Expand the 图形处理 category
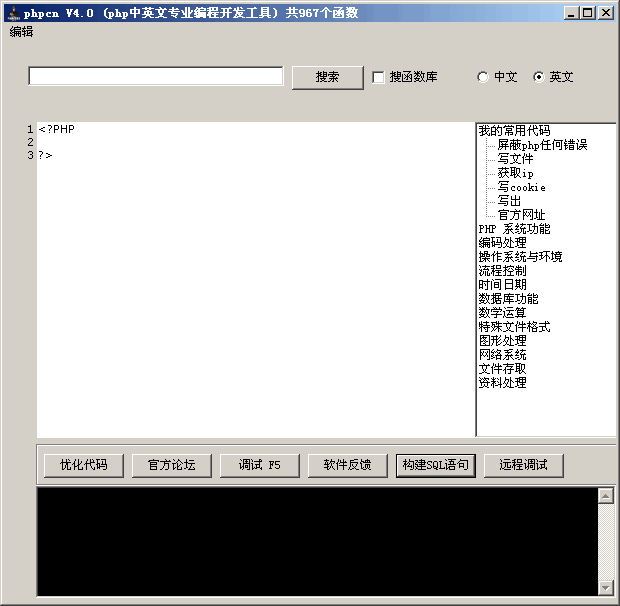This screenshot has height=606, width=620. (502, 341)
